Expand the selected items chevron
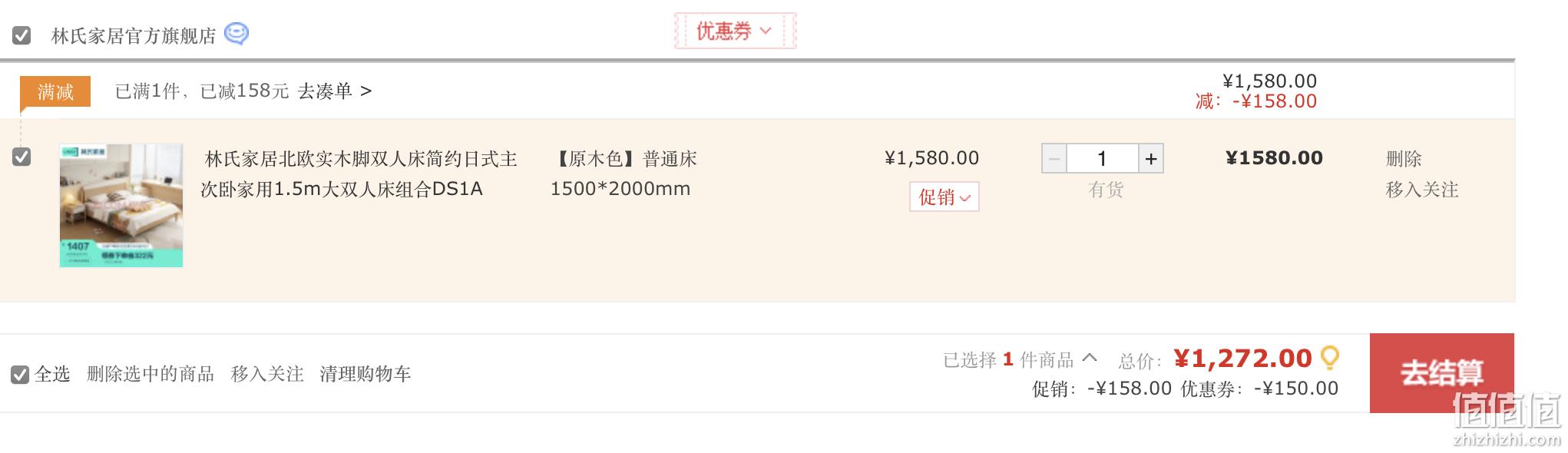 1090,358
